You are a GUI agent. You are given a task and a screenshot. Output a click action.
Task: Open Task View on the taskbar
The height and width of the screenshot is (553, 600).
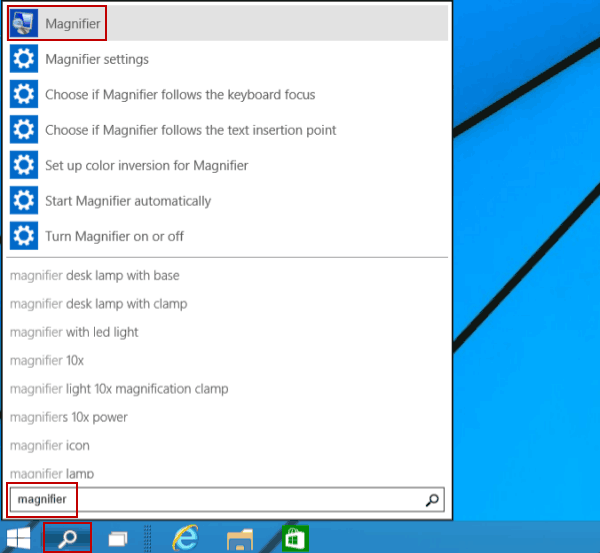coord(118,539)
